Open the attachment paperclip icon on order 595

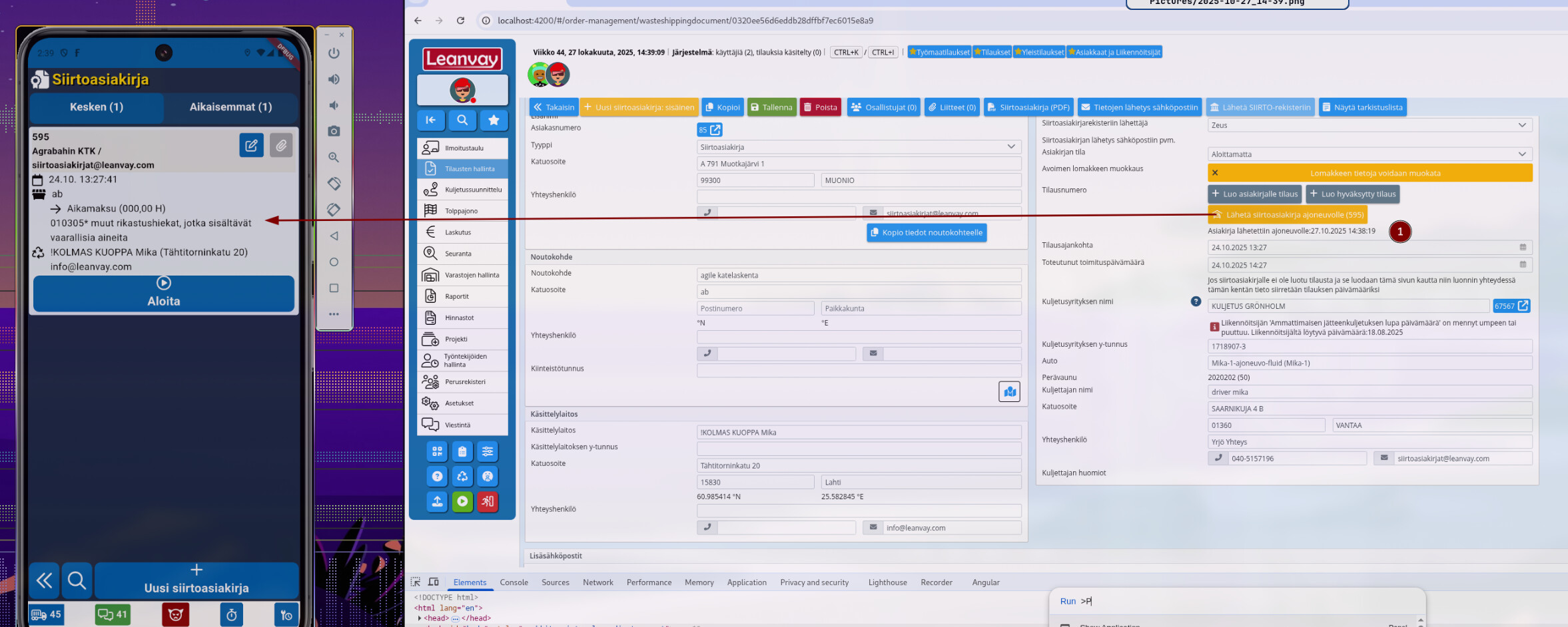point(281,145)
